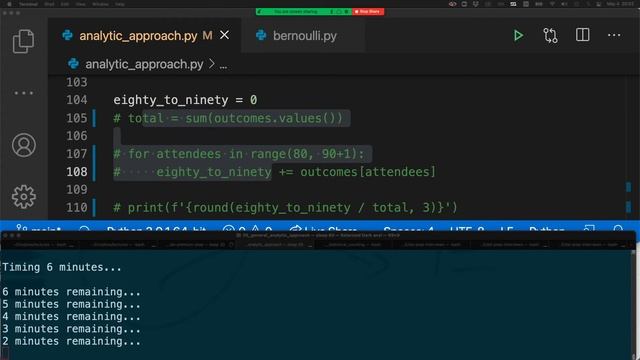Switch to the bernoulli.py tab
The image size is (640, 360).
click(304, 36)
